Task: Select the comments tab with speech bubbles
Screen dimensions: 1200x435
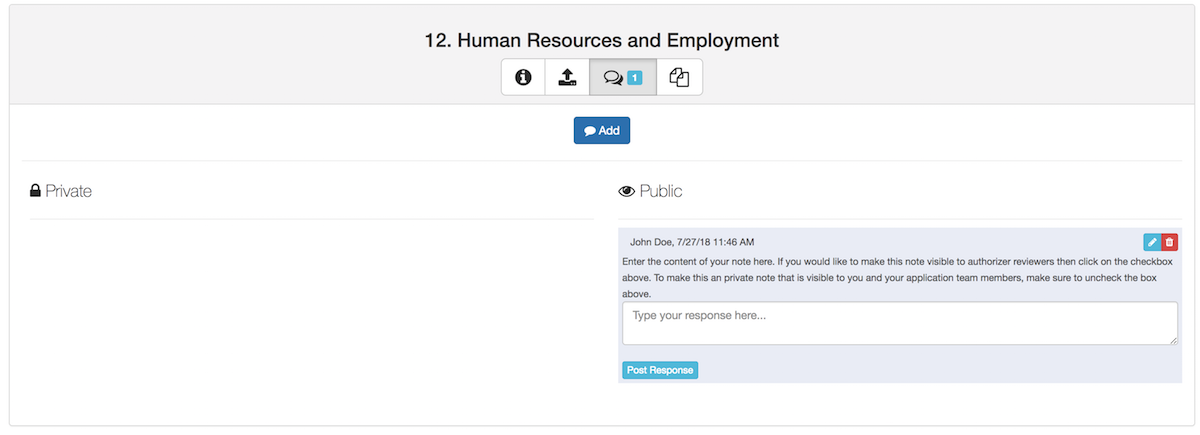Action: pyautogui.click(x=623, y=77)
